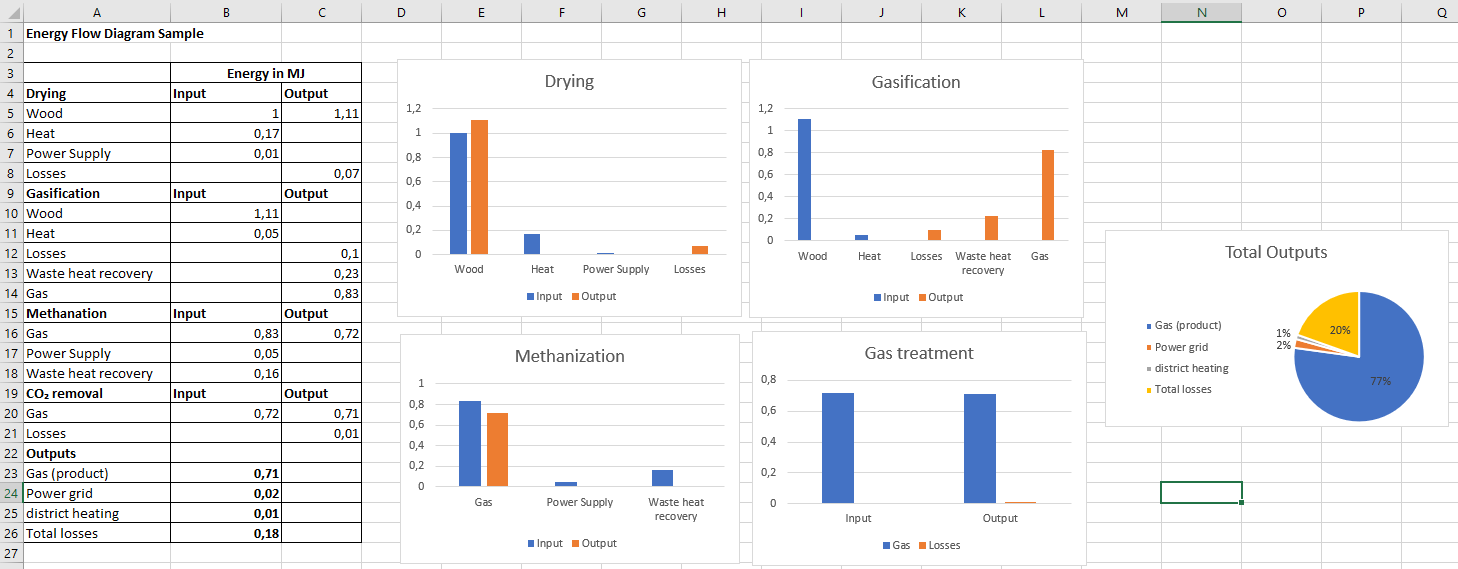
Task: Click column header N
Action: (x=1201, y=12)
